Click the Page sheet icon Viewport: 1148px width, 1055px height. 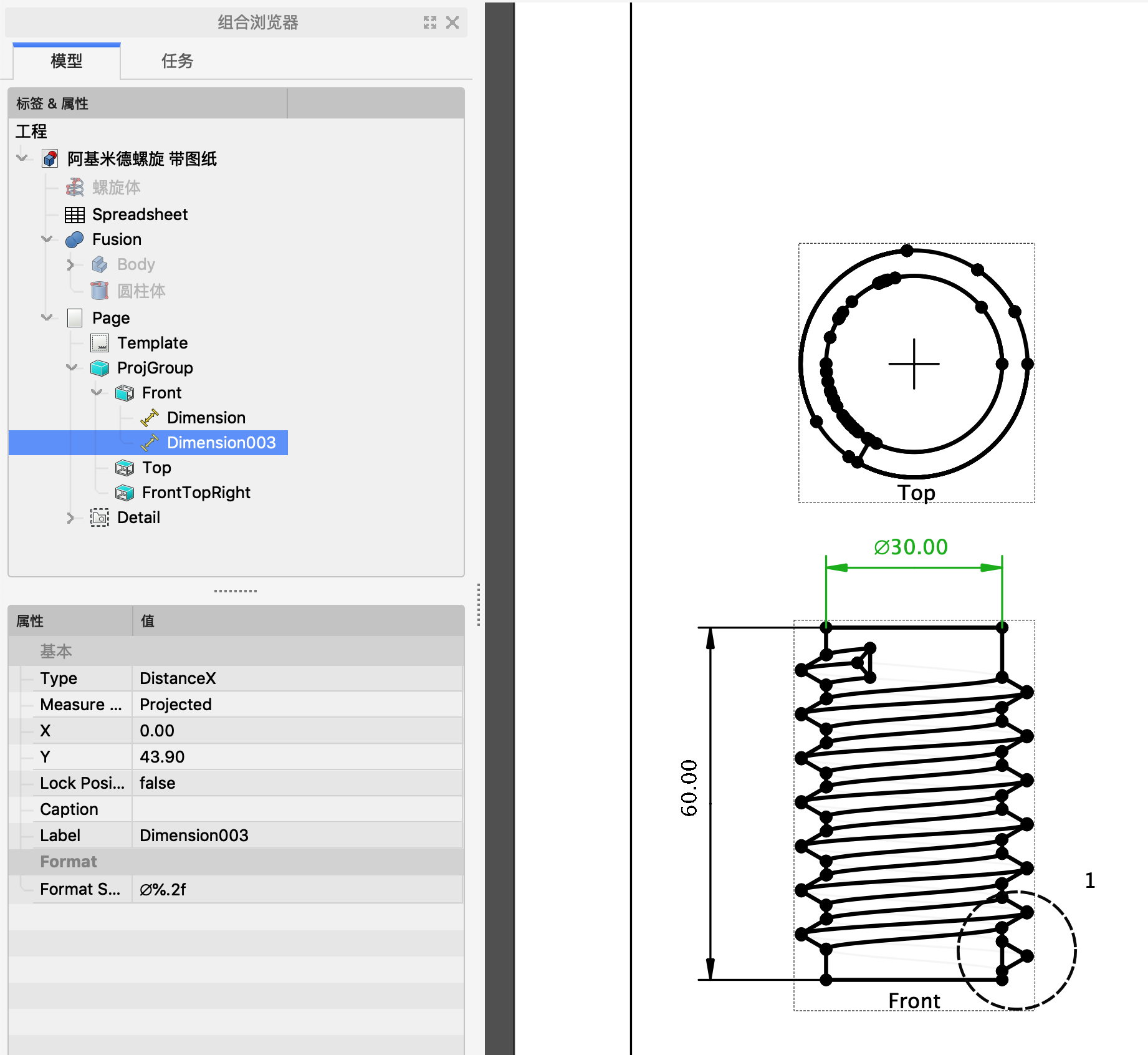pos(75,318)
